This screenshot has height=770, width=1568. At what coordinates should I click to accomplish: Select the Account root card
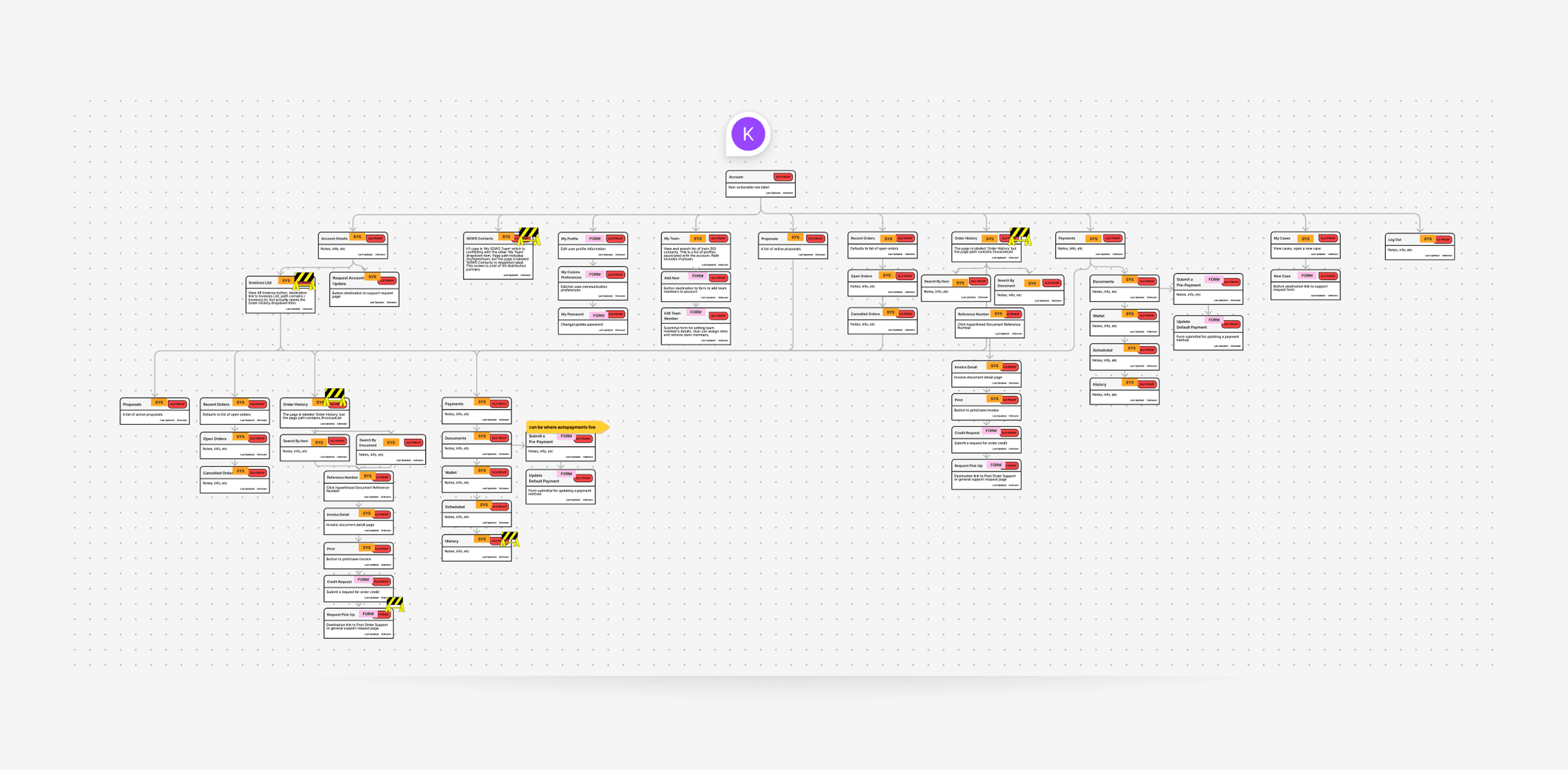760,185
